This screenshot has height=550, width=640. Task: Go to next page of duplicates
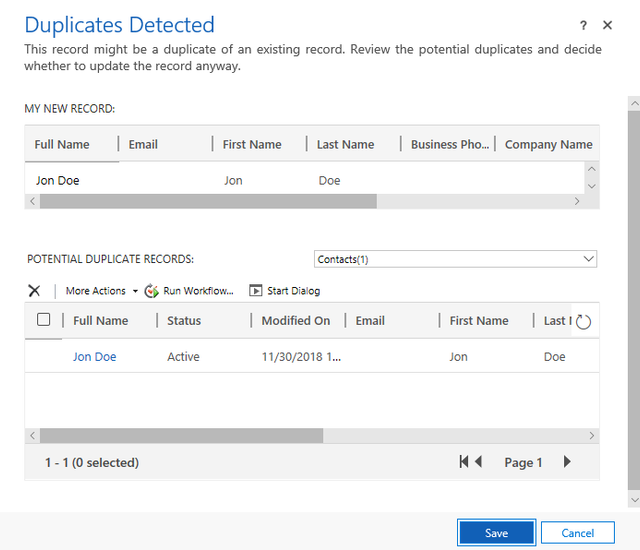567,462
